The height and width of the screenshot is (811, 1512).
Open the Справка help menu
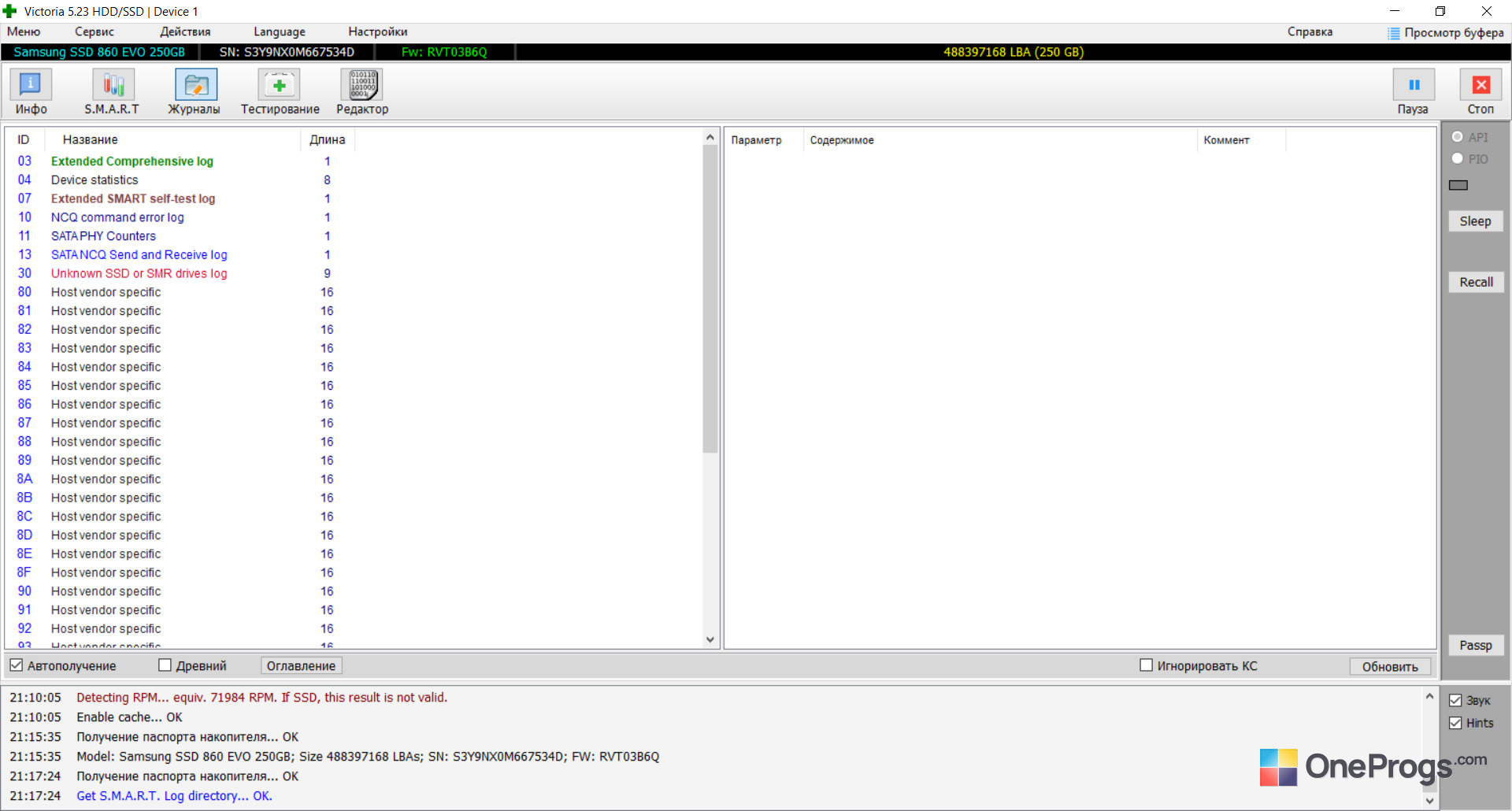coord(1310,31)
